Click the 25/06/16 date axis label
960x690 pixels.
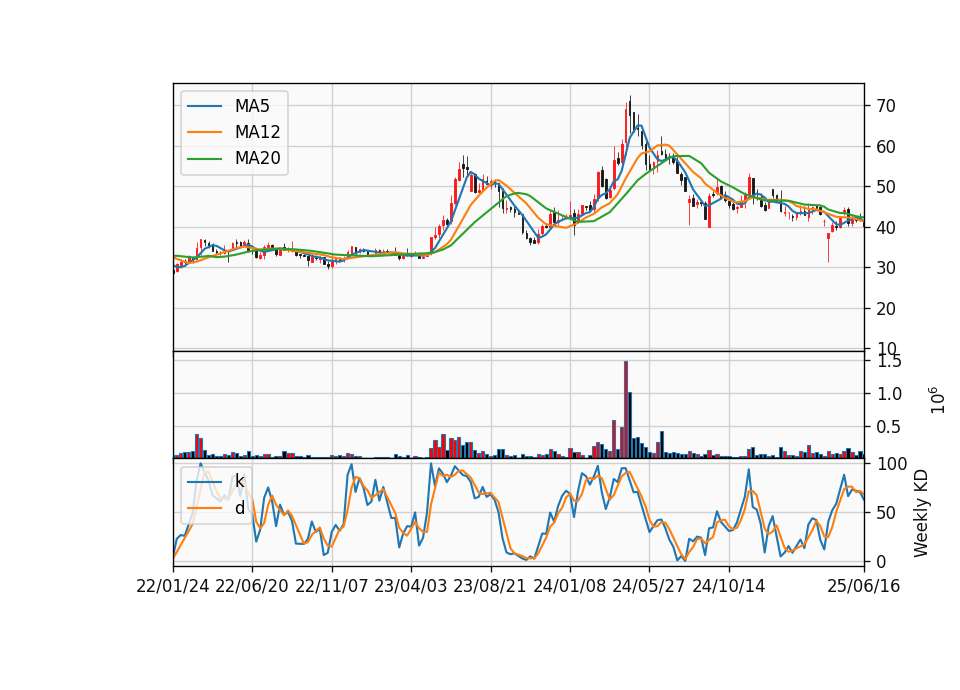pos(864,586)
